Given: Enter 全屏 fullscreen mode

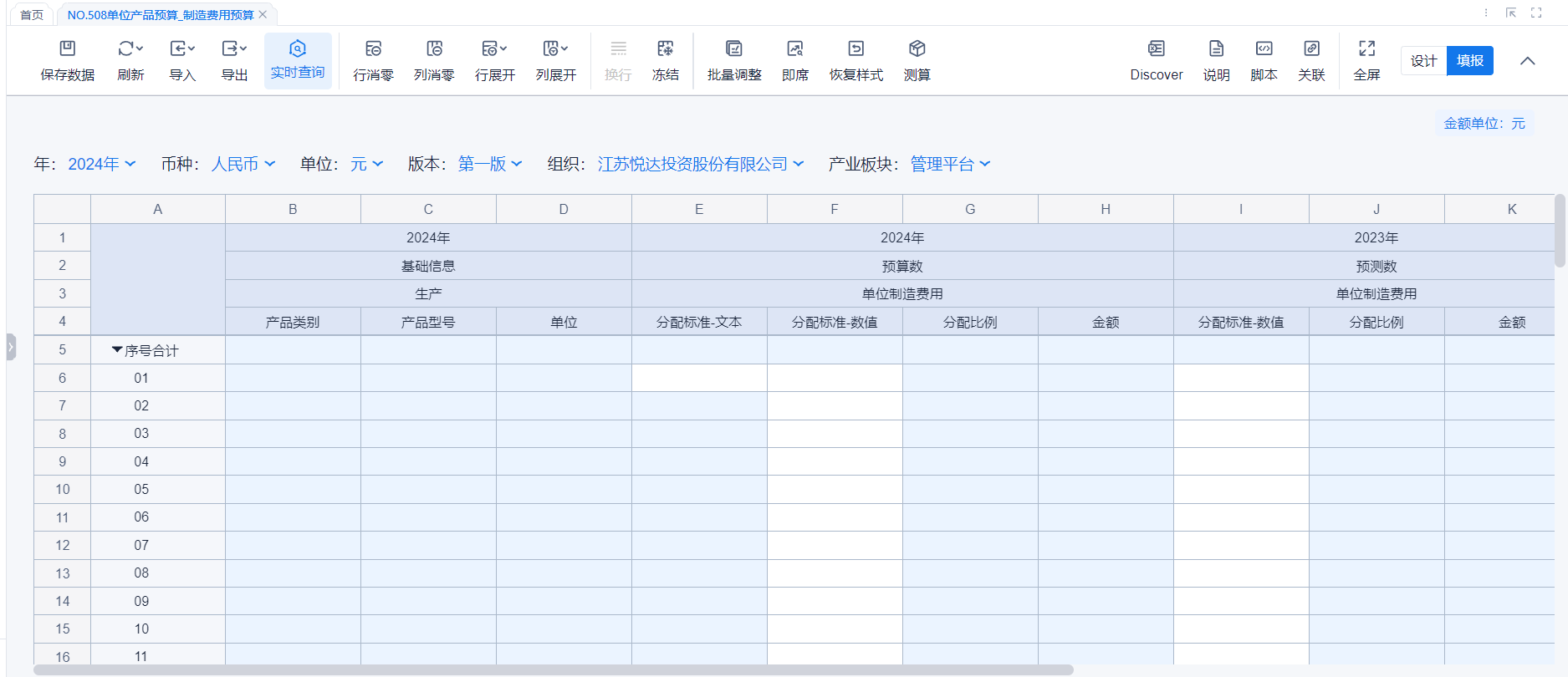Looking at the screenshot, I should pos(1366,49).
